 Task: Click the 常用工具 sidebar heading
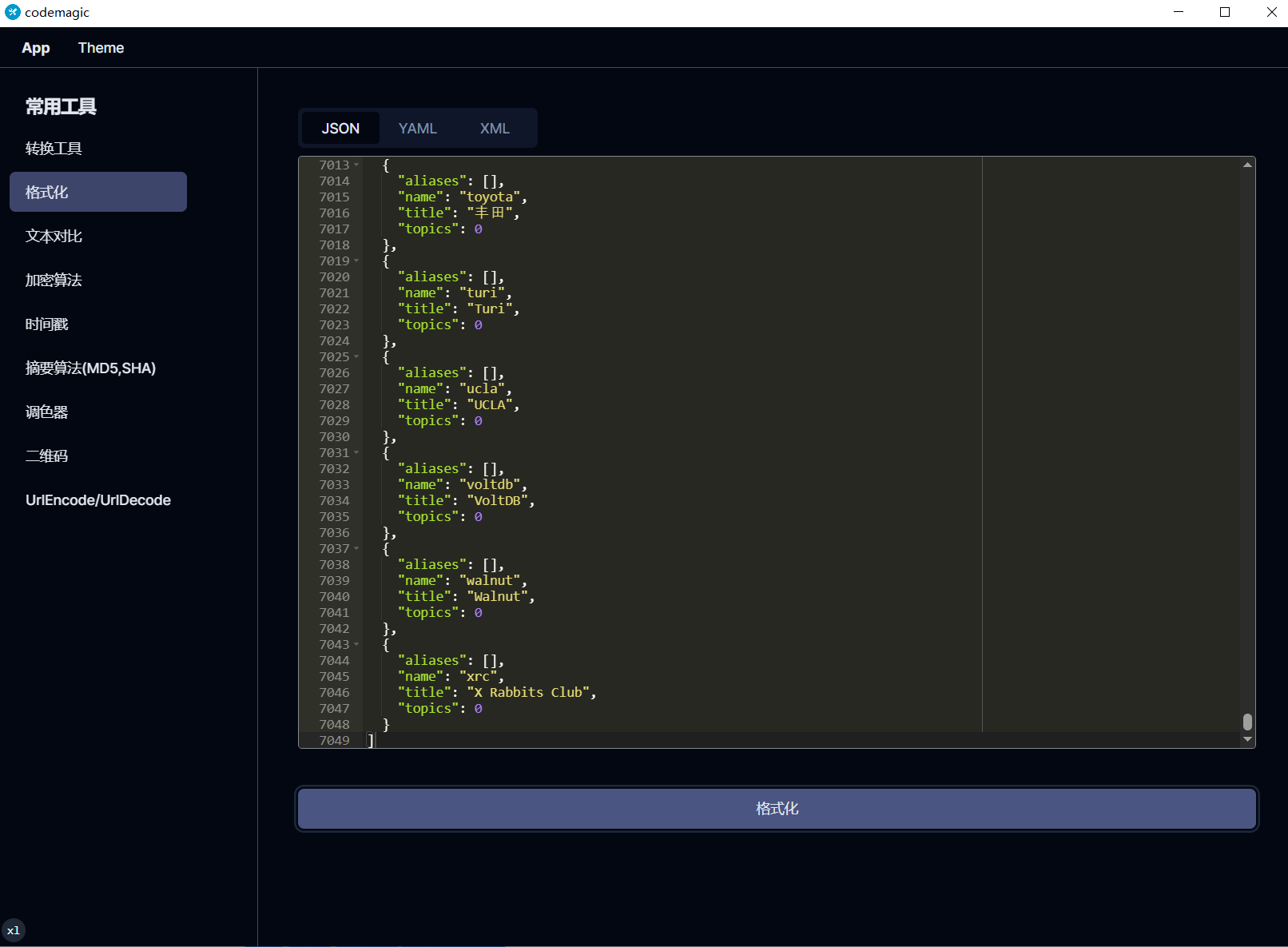coord(61,106)
